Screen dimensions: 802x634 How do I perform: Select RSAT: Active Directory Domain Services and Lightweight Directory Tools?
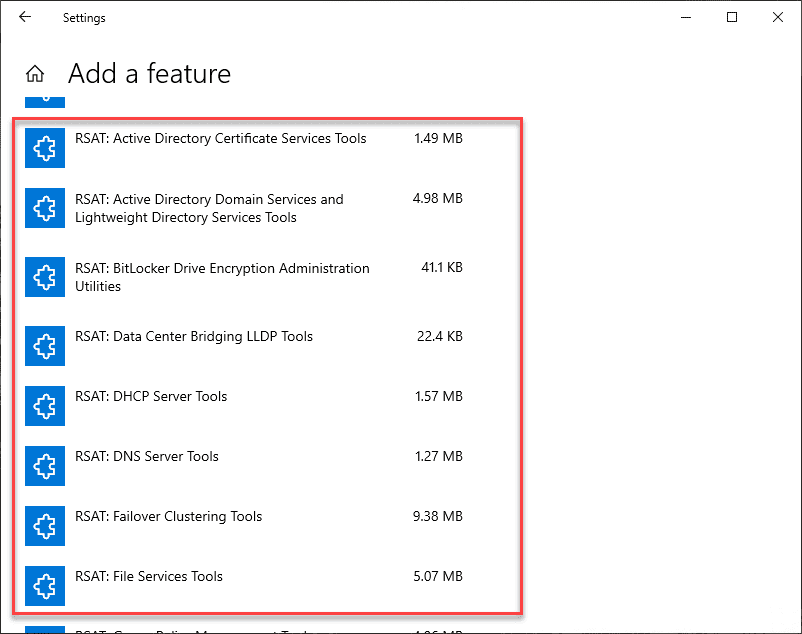click(209, 208)
